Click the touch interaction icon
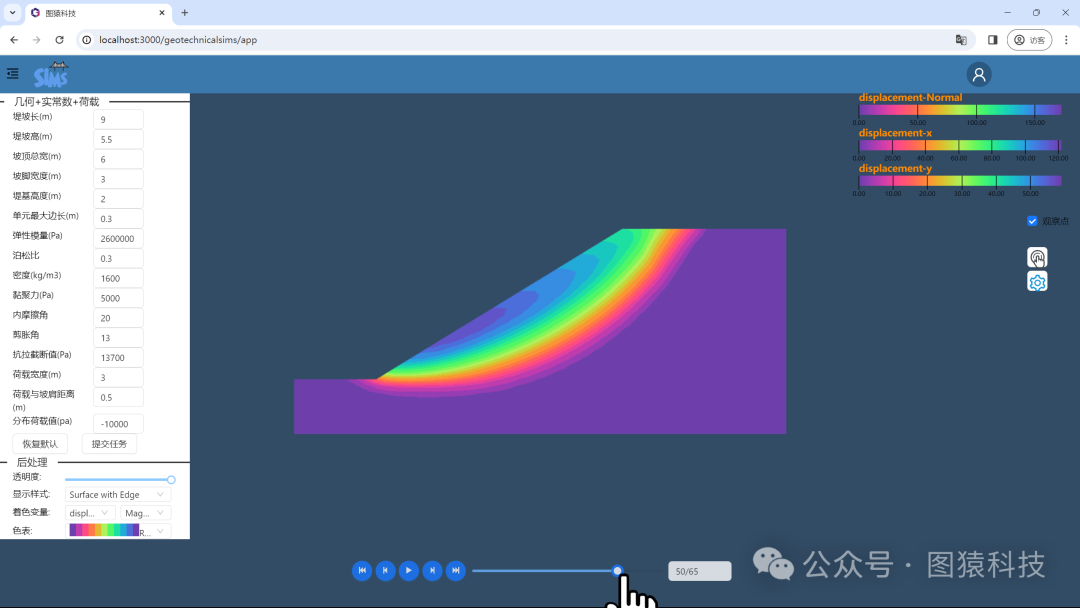This screenshot has height=608, width=1080. (x=1037, y=258)
